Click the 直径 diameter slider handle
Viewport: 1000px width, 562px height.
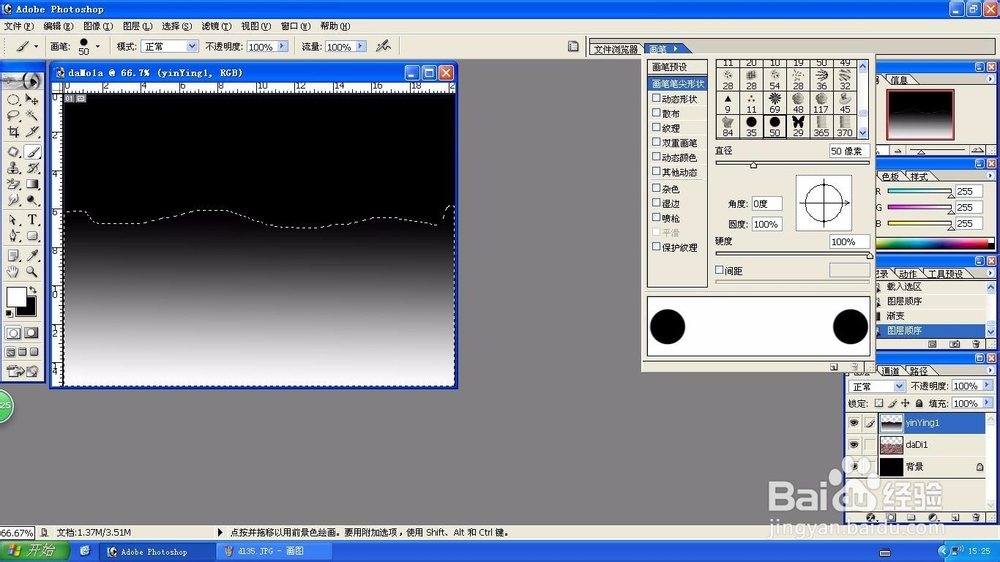(753, 165)
